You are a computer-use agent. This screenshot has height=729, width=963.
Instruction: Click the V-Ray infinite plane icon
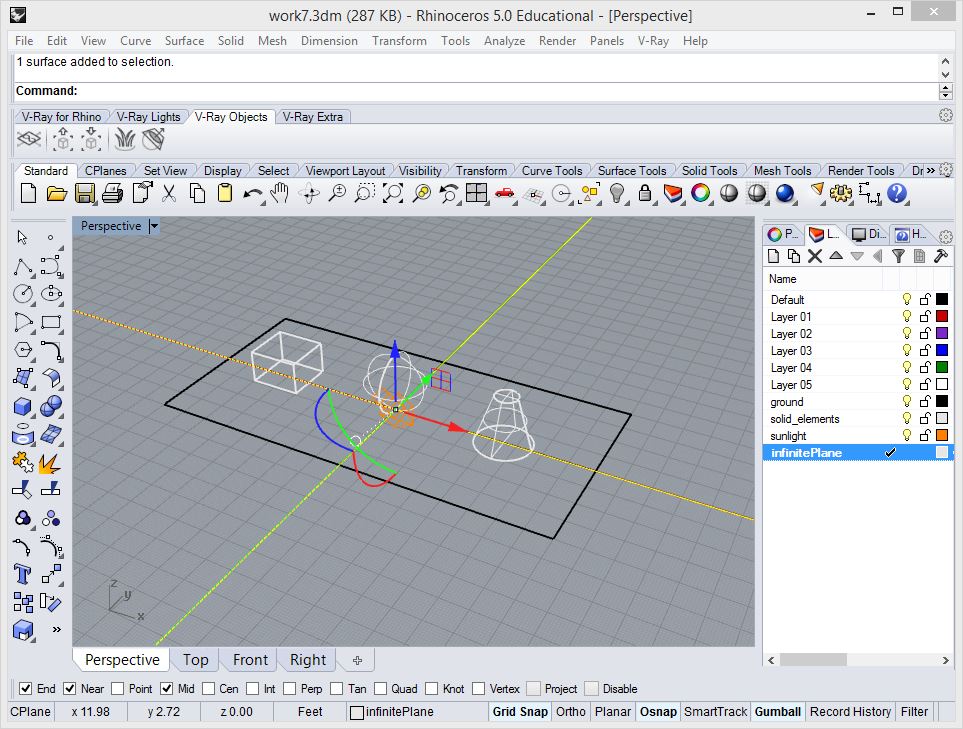[x=29, y=139]
